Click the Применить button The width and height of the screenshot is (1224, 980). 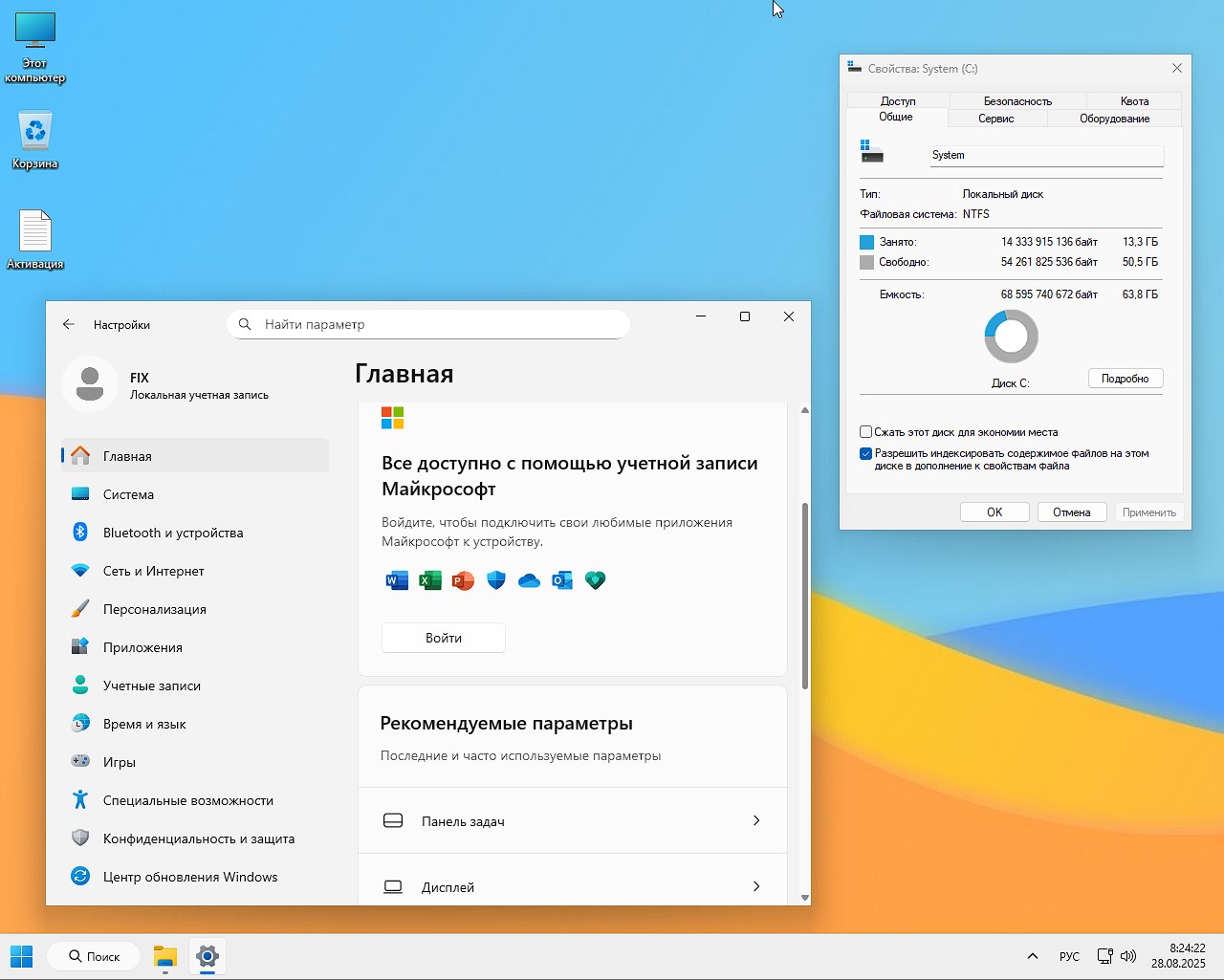1149,512
